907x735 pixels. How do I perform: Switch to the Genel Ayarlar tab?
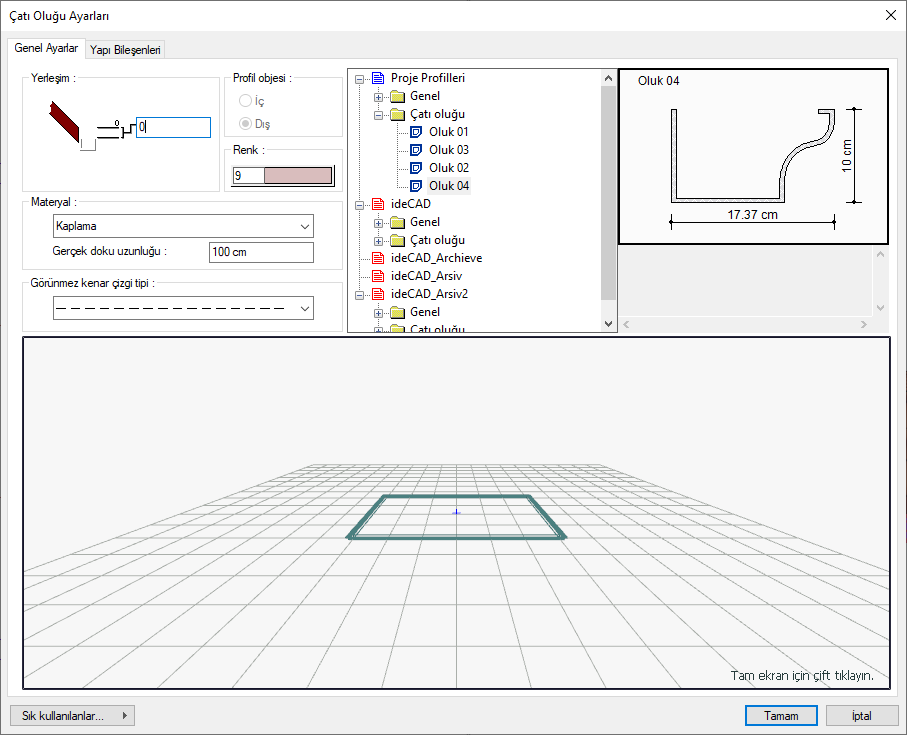(x=46, y=48)
